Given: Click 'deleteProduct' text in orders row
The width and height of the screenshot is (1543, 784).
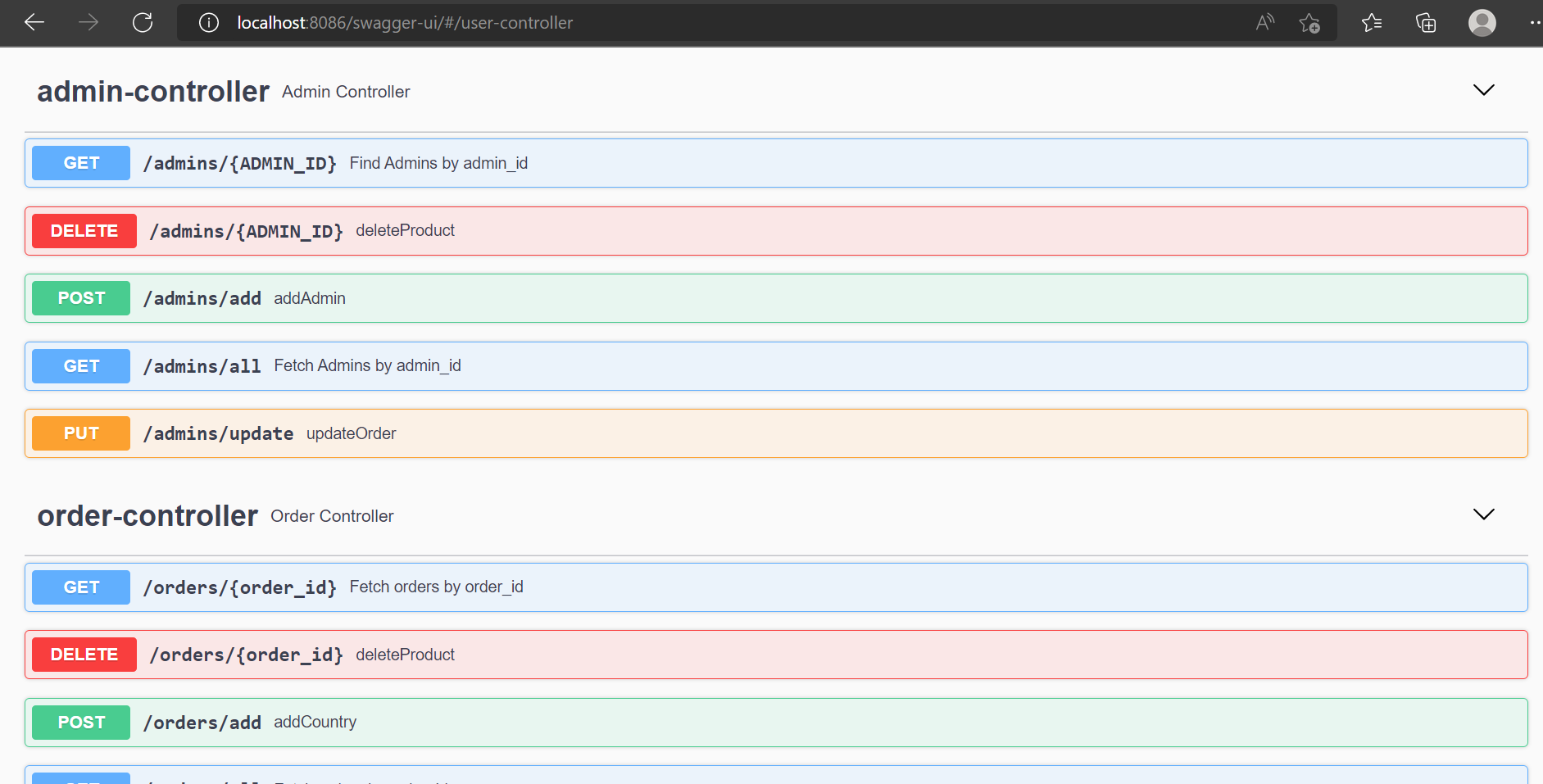Looking at the screenshot, I should coord(405,655).
